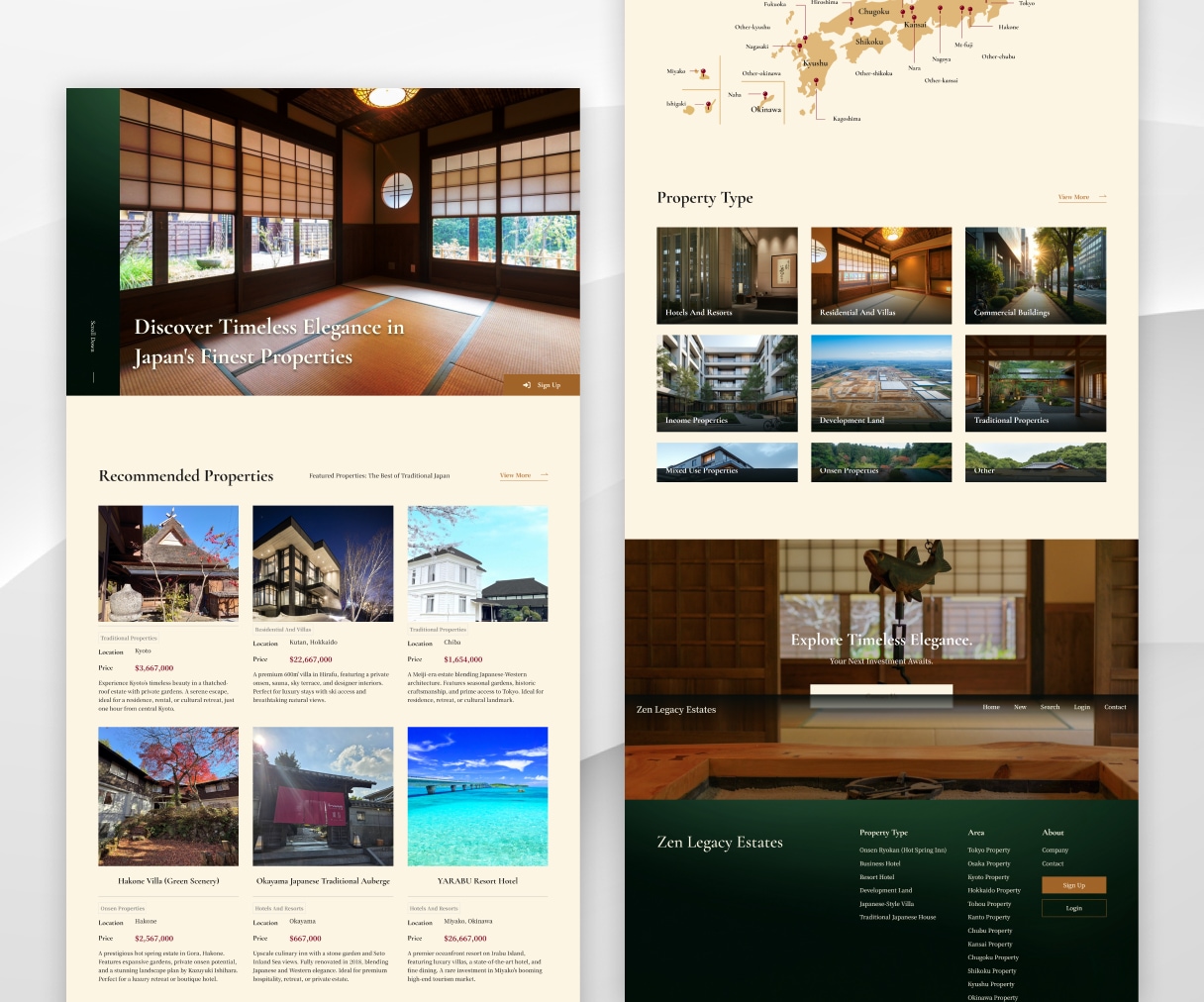
Task: Open Login in the navigation bar
Action: point(1082,707)
